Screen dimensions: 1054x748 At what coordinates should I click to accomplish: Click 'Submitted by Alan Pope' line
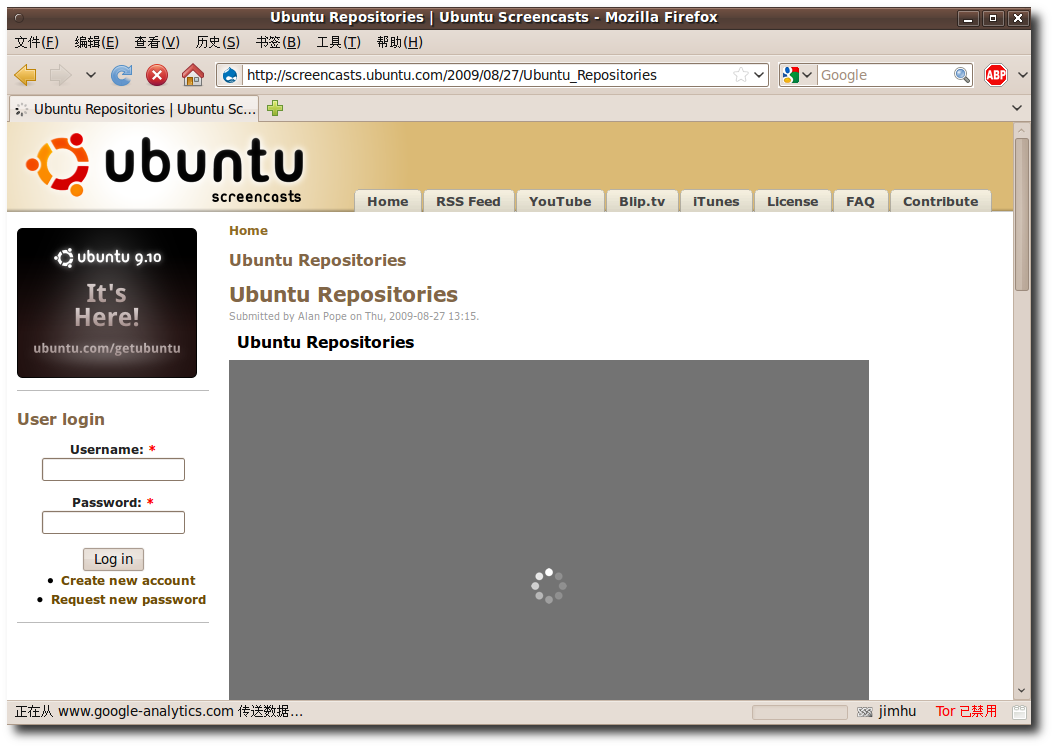pyautogui.click(x=354, y=316)
